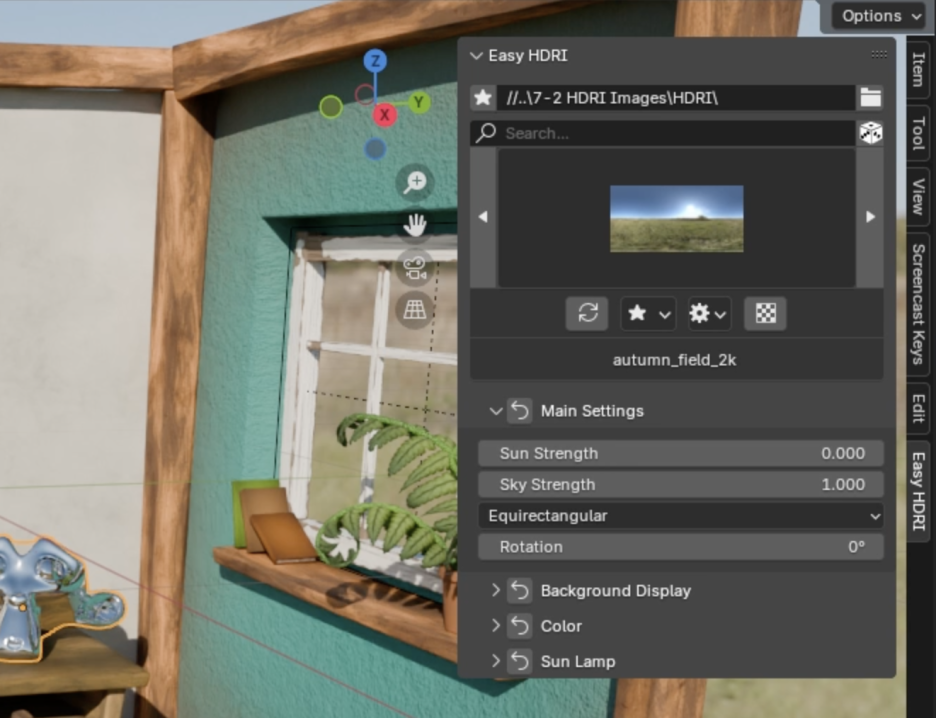Image resolution: width=936 pixels, height=718 pixels.
Task: Click the pan view hand icon
Action: (x=415, y=225)
